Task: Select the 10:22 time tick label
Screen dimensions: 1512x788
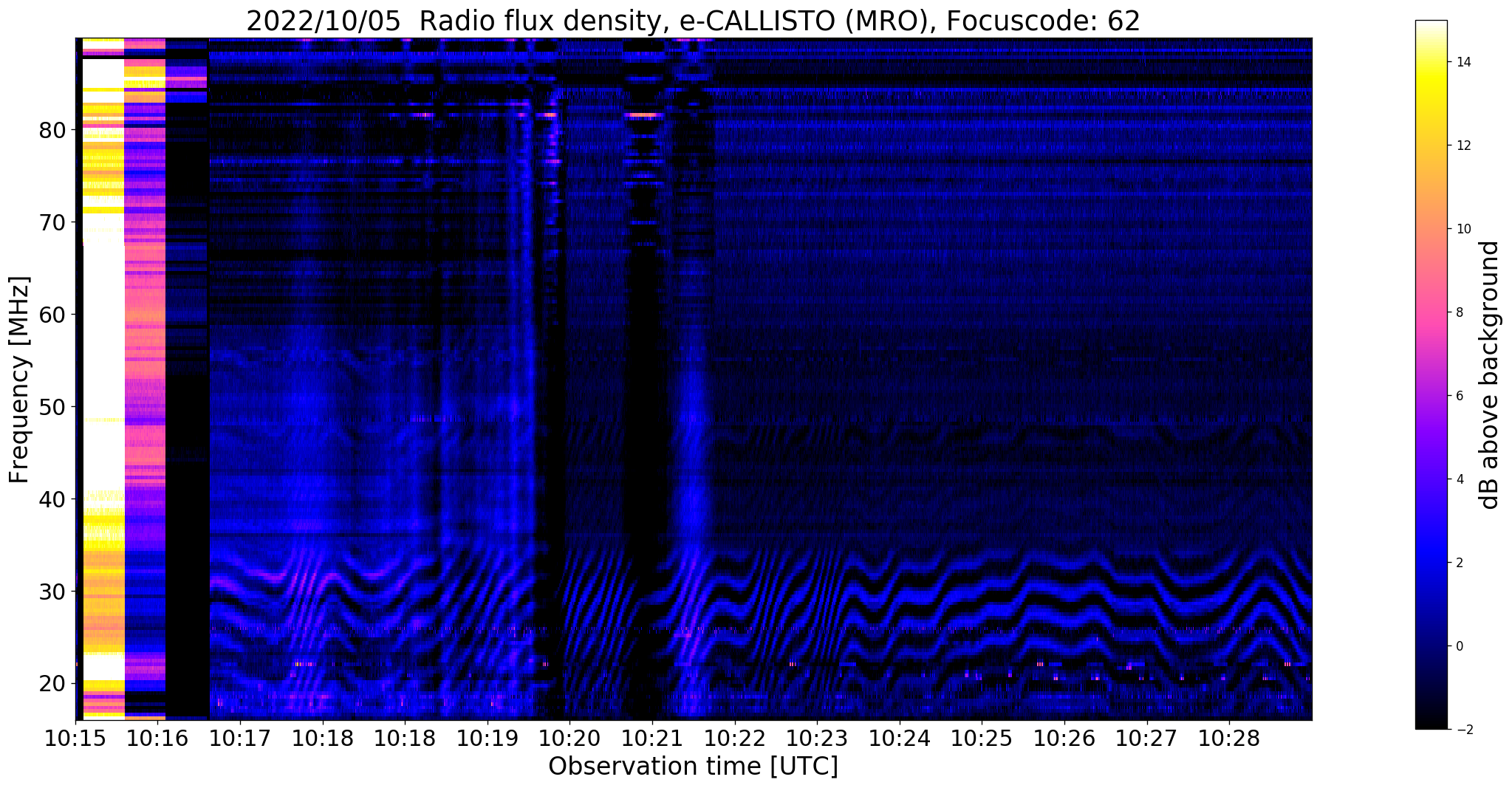Action: 734,739
